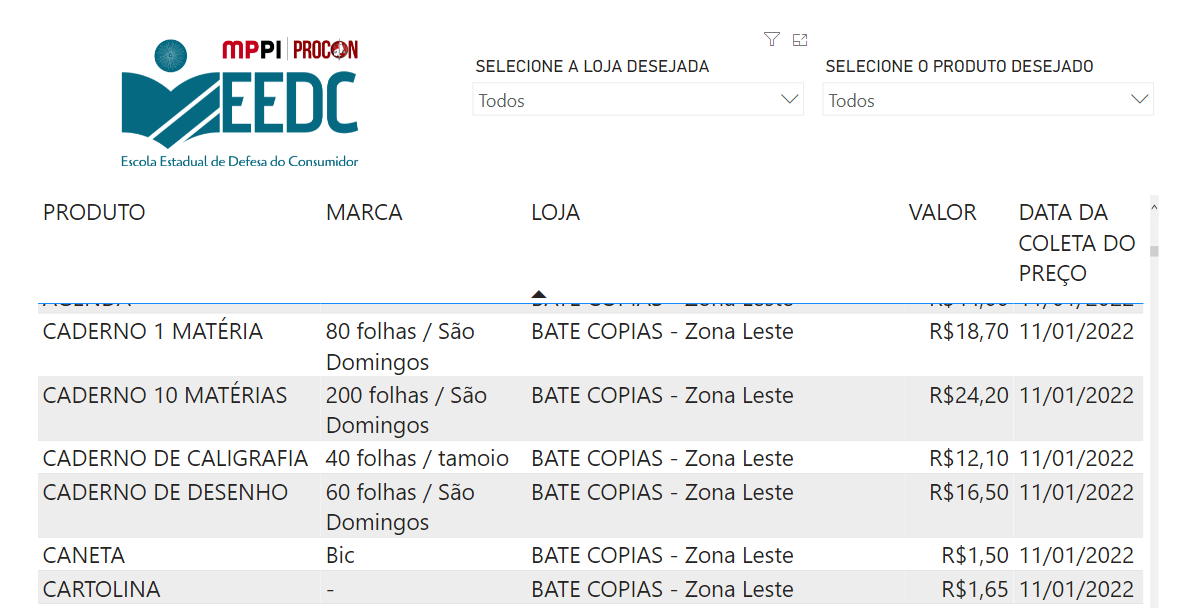Open focus mode with the expand icon

click(800, 40)
